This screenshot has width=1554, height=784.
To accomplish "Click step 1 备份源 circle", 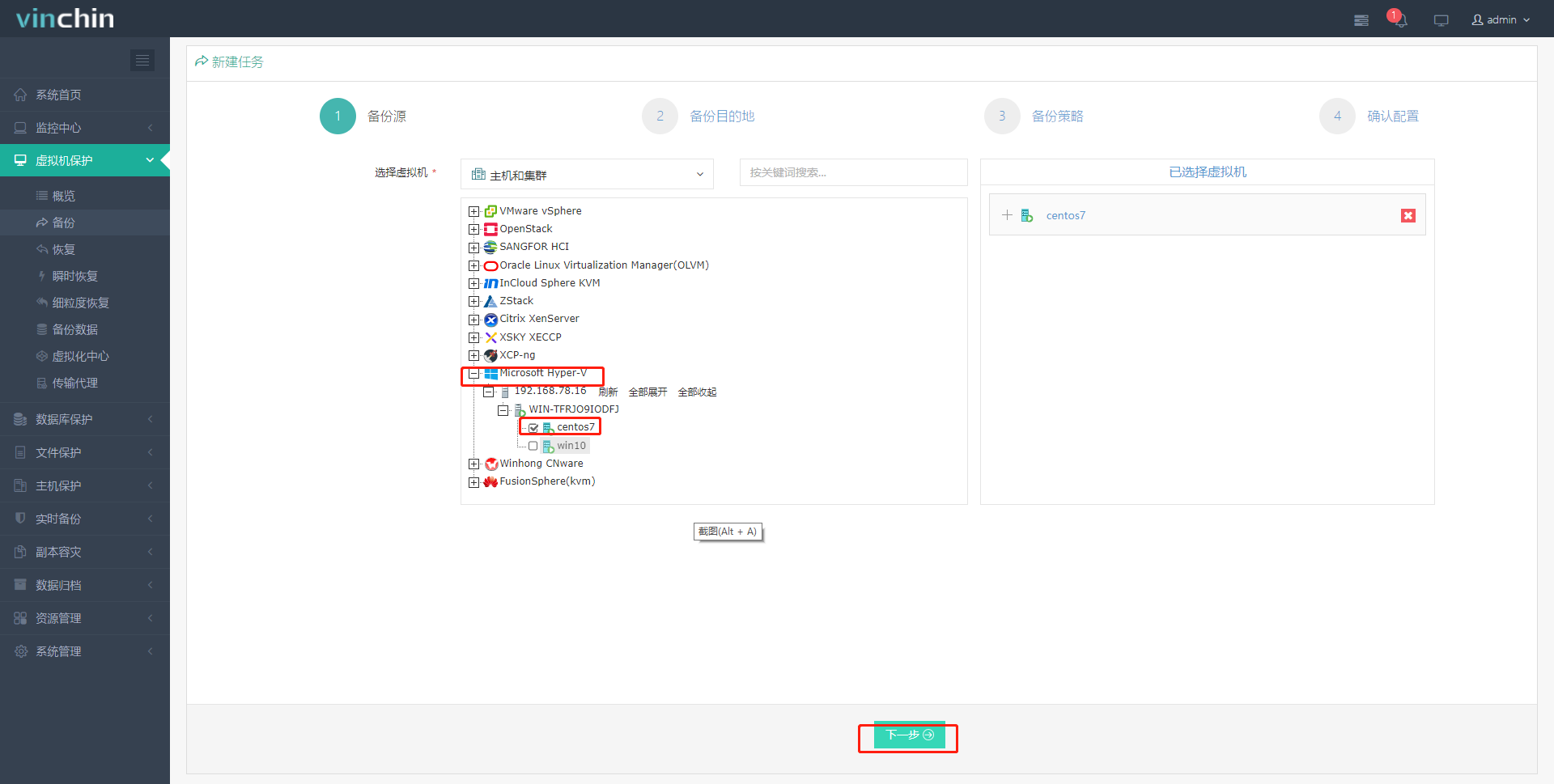I will [x=338, y=116].
